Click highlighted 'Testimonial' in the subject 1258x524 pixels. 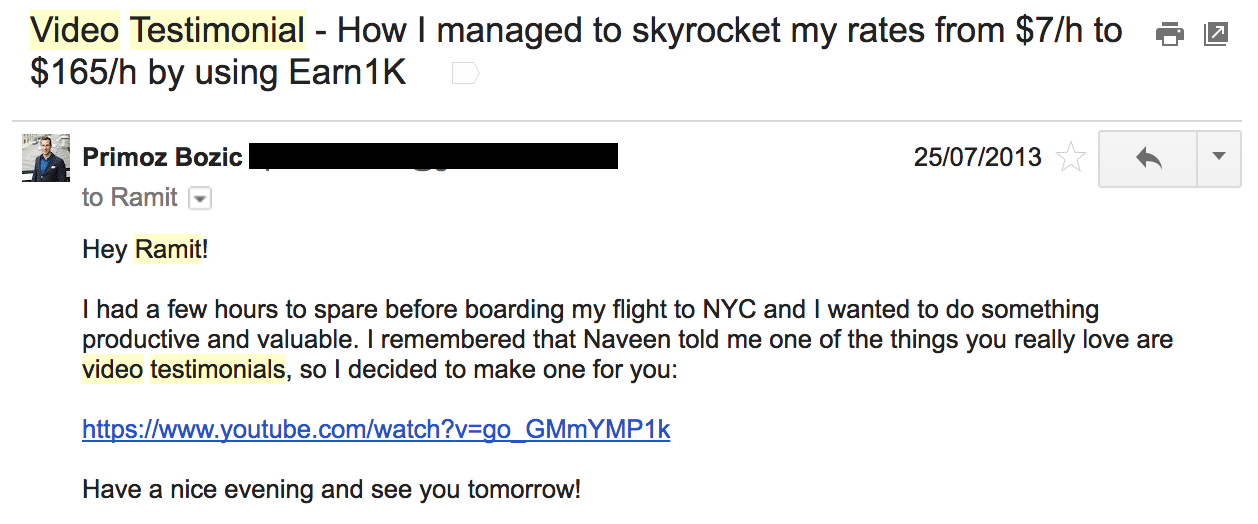[217, 31]
